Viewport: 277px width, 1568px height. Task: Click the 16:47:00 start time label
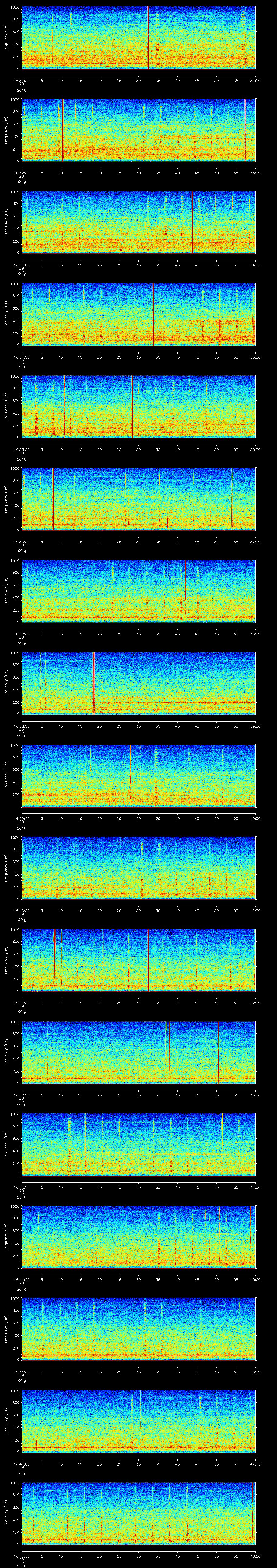(x=21, y=1556)
